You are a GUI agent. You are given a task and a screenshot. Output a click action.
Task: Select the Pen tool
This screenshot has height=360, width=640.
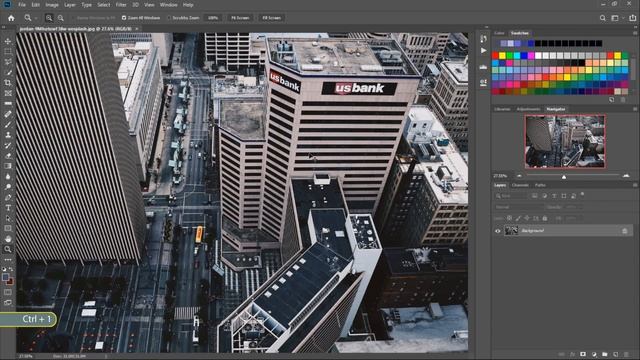(x=8, y=198)
